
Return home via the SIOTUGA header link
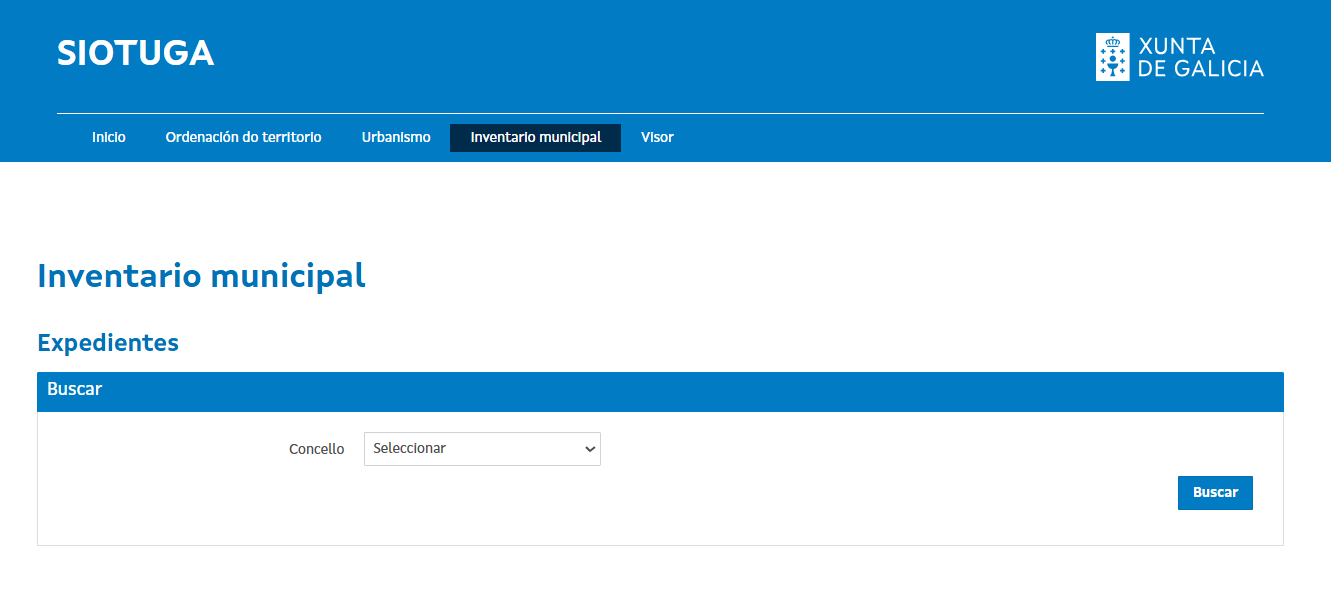click(136, 53)
